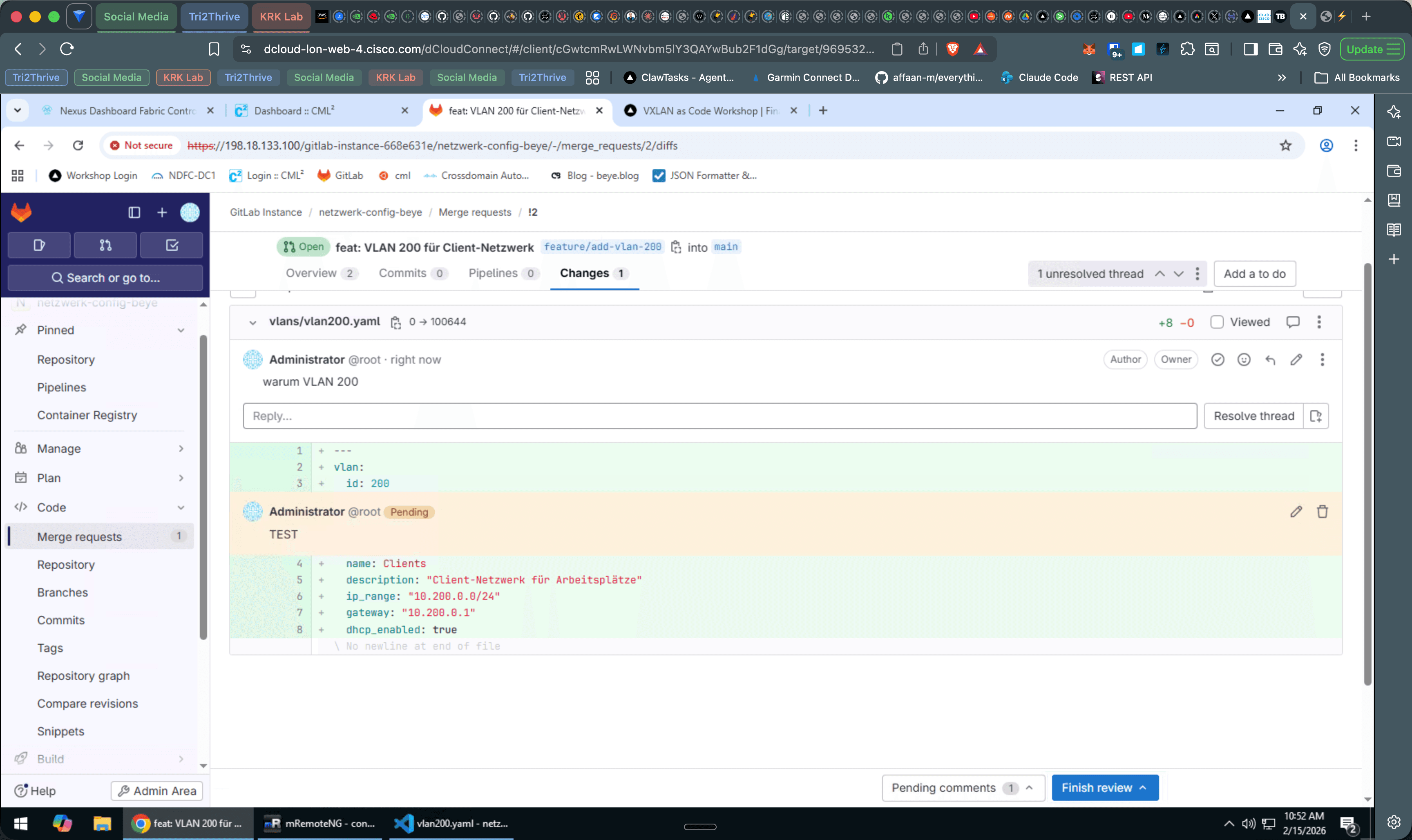
Task: Open the to-do list icon in the GitLab sidebar
Action: point(172,245)
